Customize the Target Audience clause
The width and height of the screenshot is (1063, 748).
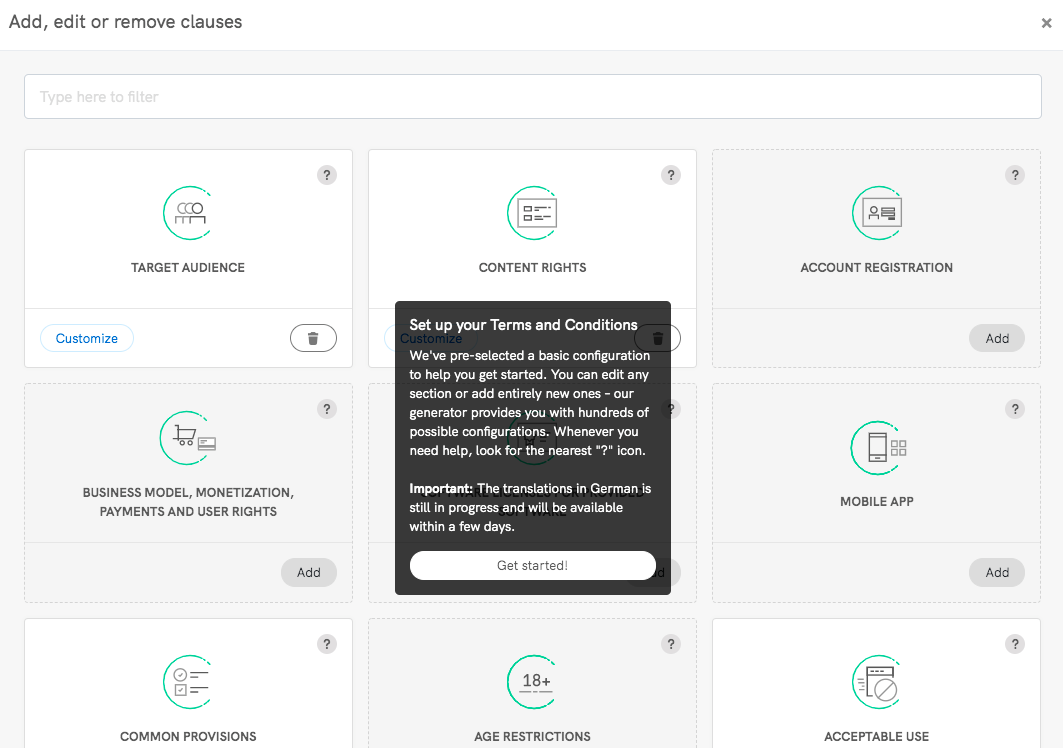[87, 339]
